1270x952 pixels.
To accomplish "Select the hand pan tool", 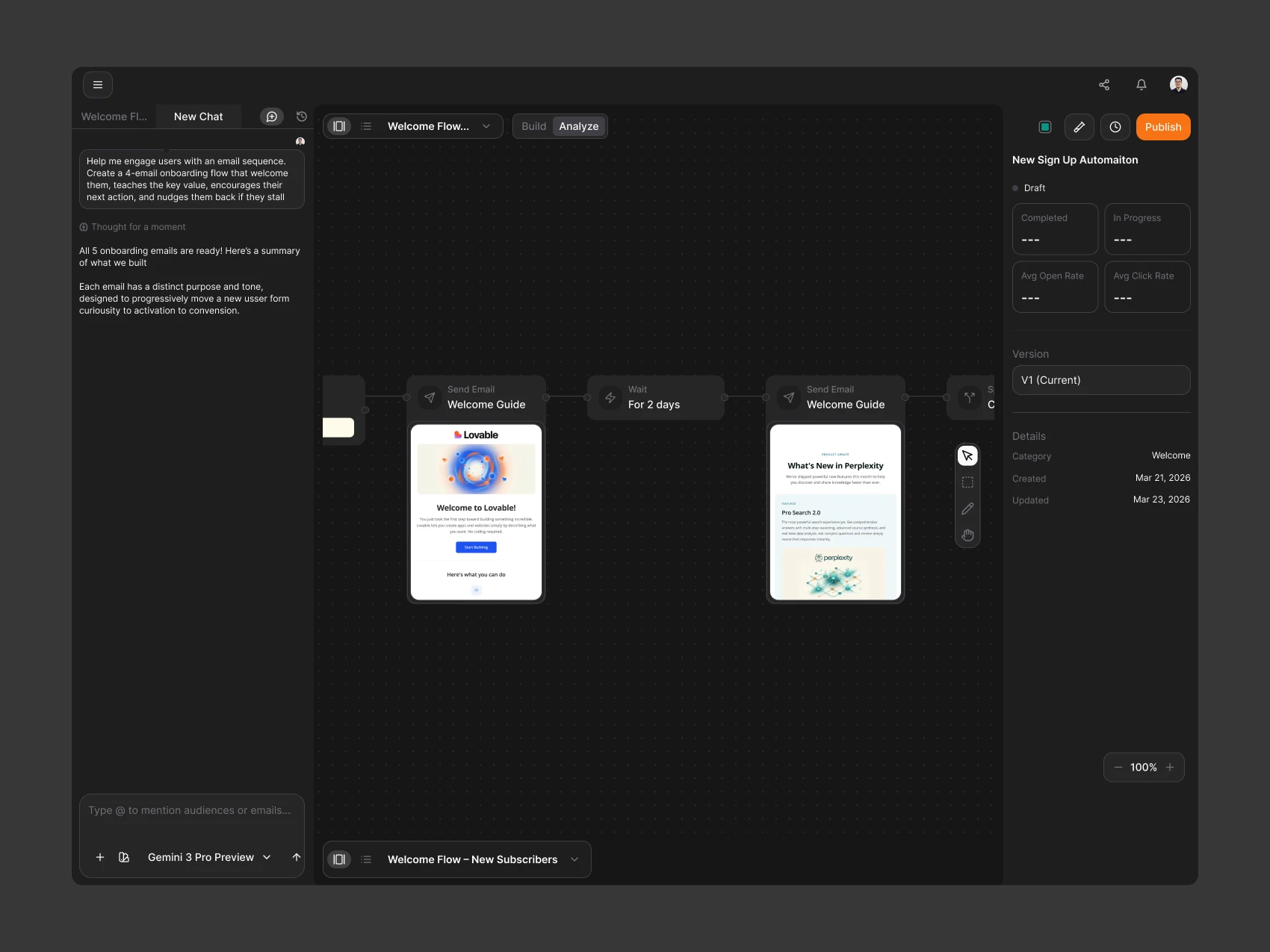I will (x=967, y=535).
